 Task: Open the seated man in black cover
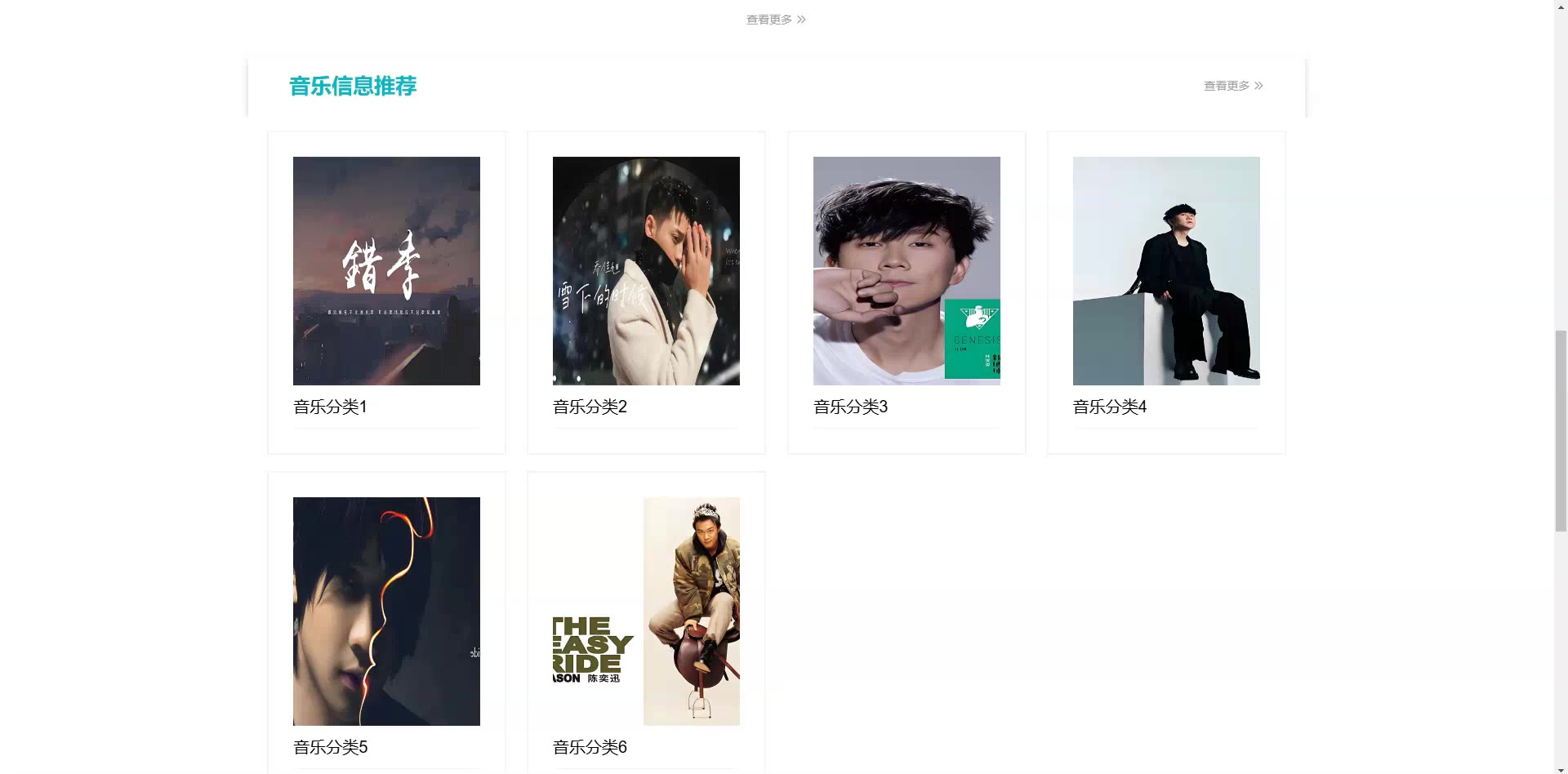point(1166,271)
